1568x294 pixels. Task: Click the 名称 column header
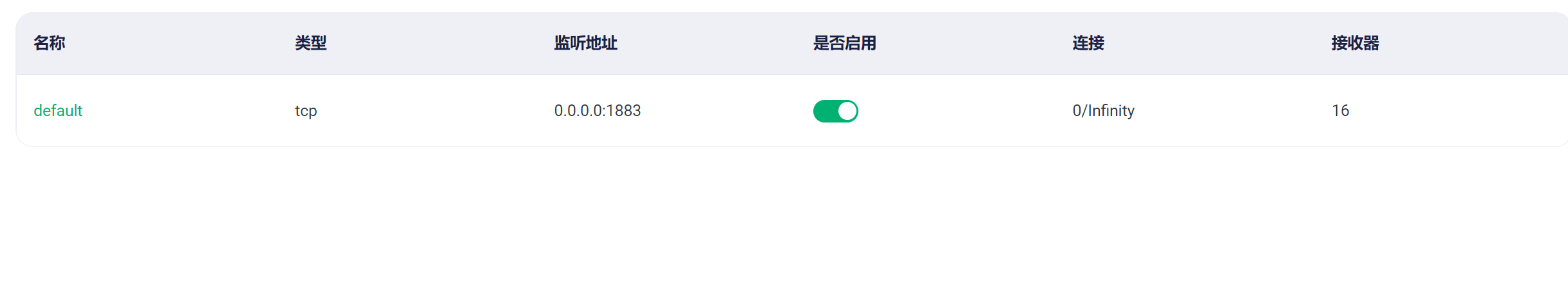pyautogui.click(x=50, y=43)
